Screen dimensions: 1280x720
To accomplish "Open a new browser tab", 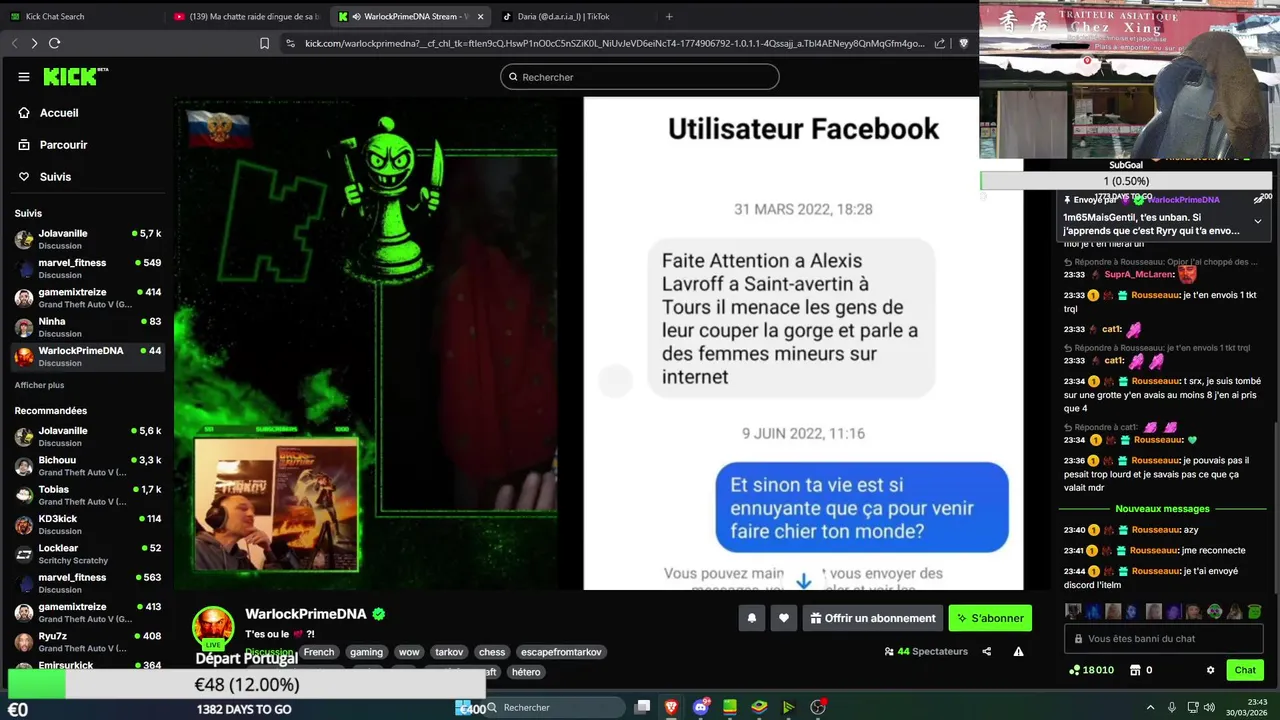I will pyautogui.click(x=669, y=16).
